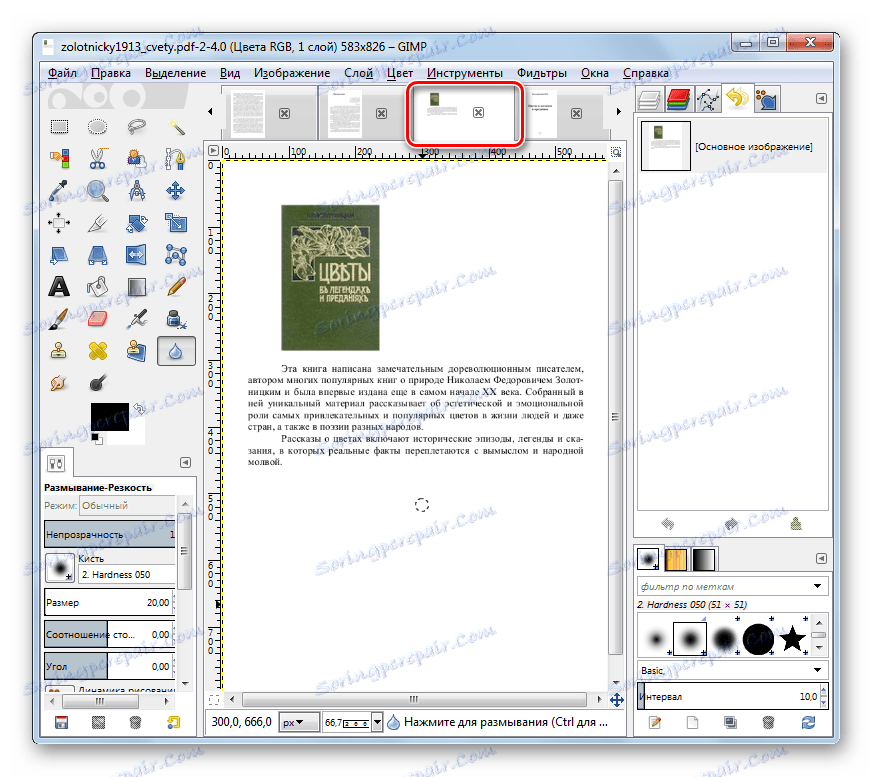Adjust the Непрозрачность opacity slider

coord(110,534)
